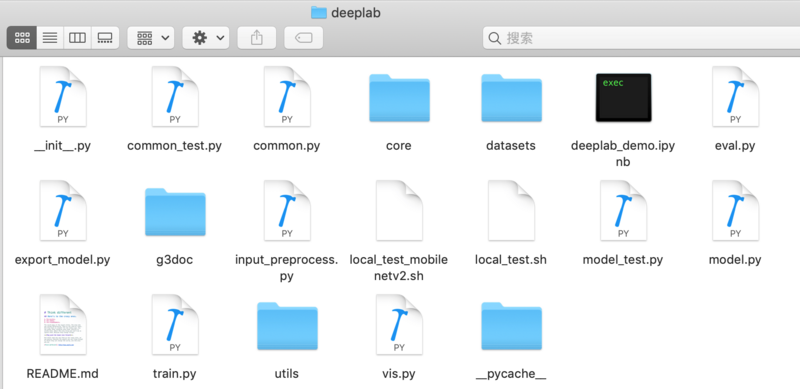Click the train.py file name
Screen dimensions: 800x389
coord(174,374)
